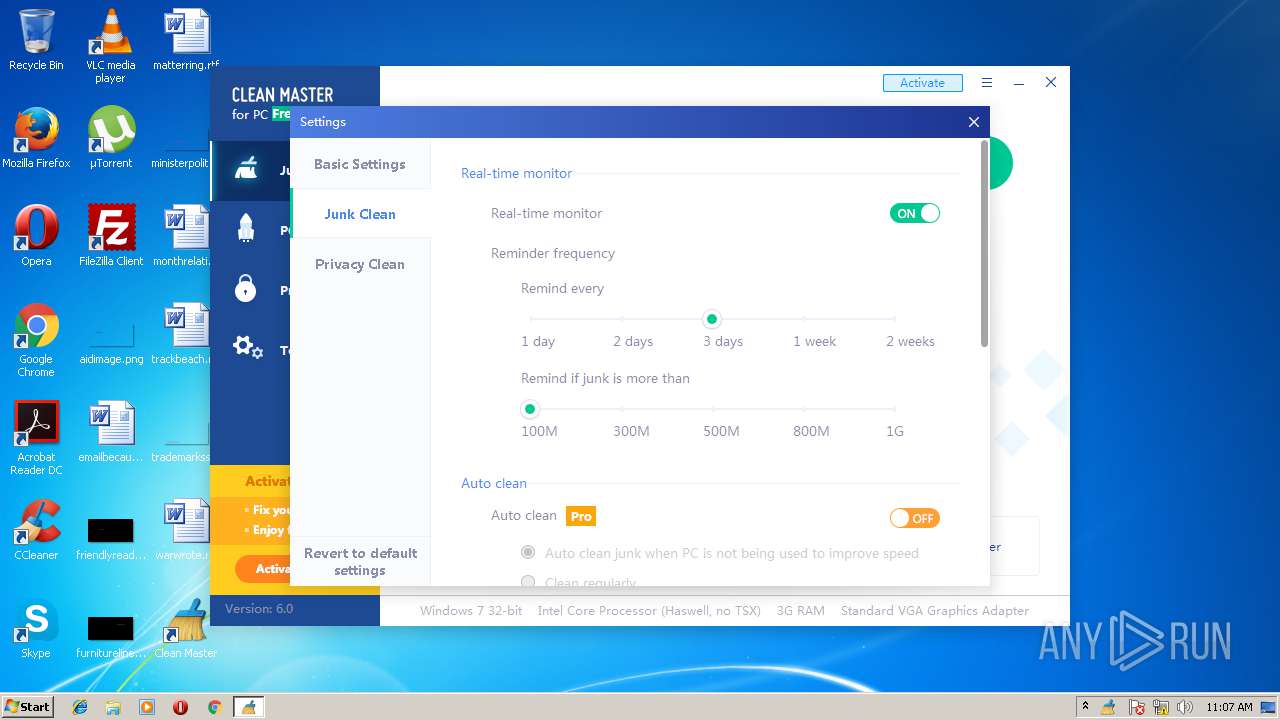Open Google Chrome desktop shortcut
Image resolution: width=1280 pixels, height=720 pixels.
[x=36, y=340]
